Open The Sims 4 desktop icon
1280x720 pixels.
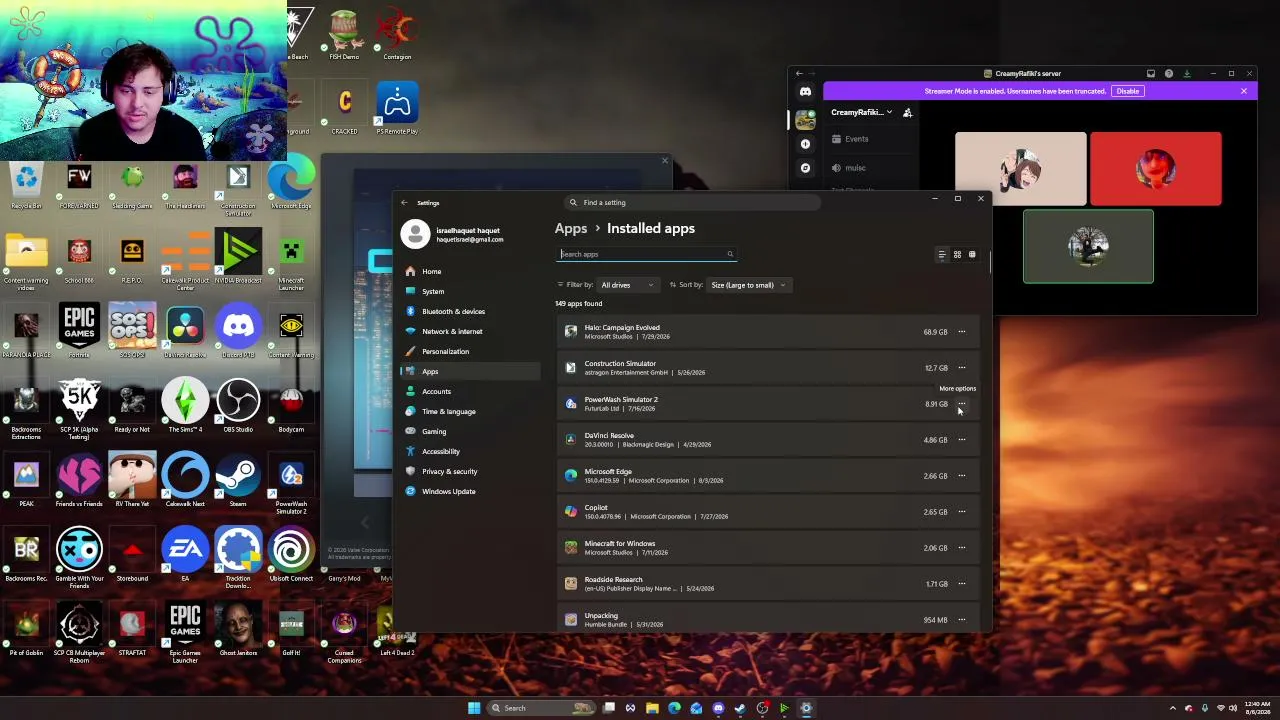pyautogui.click(x=185, y=406)
